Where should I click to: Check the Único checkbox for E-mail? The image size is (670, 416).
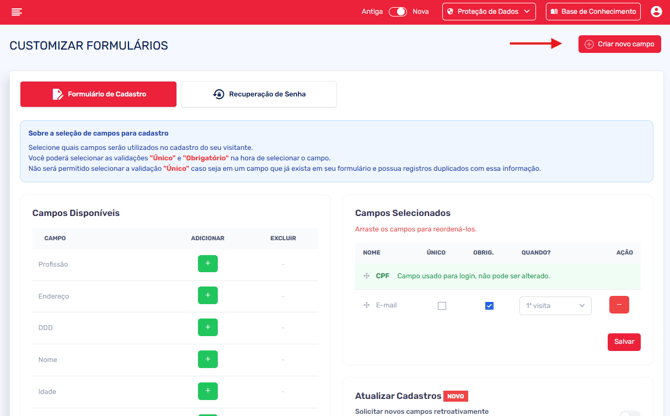tap(442, 306)
